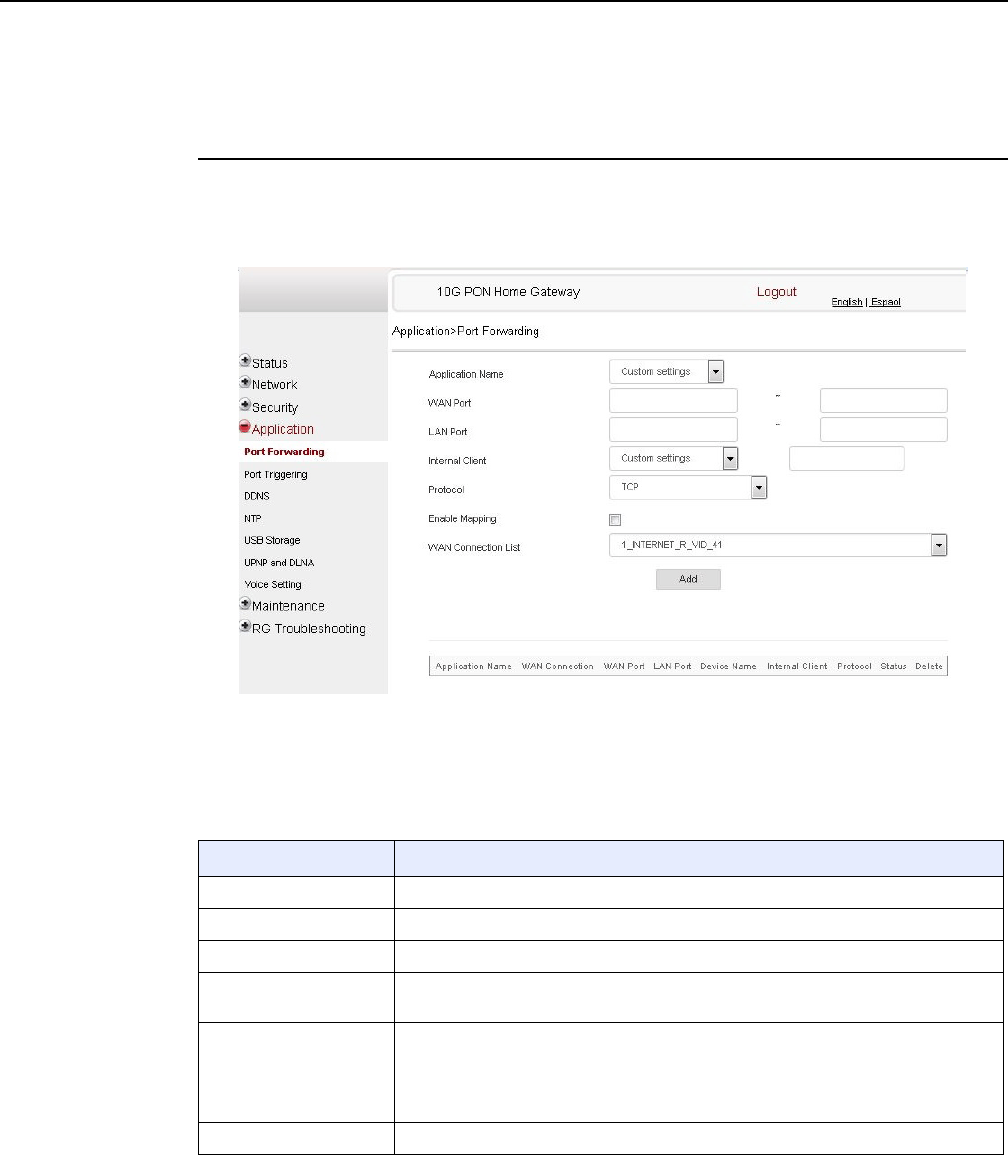
Task: Collapse the Application menu minus icon
Action: tap(245, 426)
